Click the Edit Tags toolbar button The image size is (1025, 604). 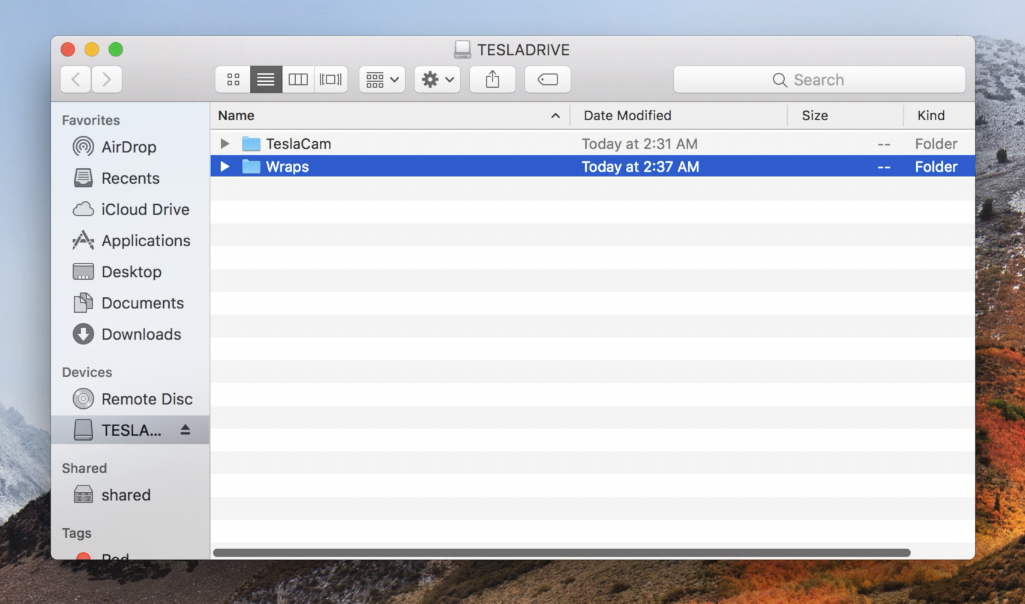547,80
